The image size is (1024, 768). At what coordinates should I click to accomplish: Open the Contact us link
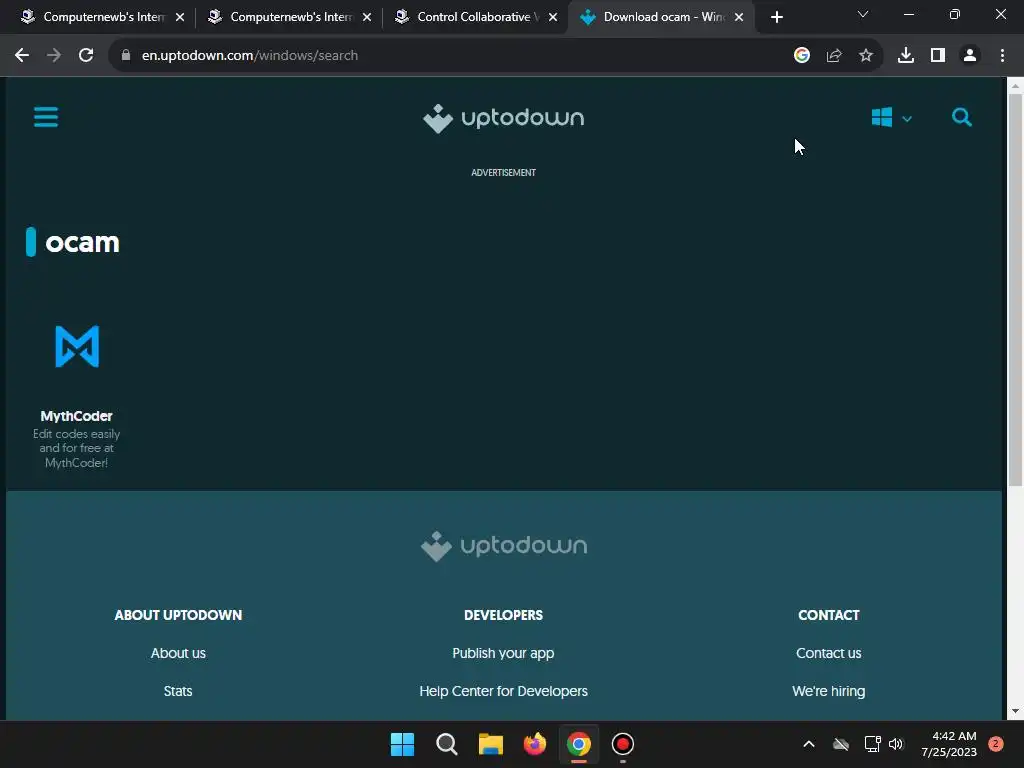pos(828,653)
